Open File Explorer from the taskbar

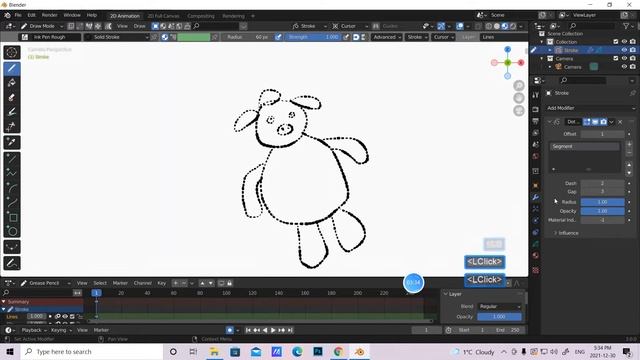pos(214,351)
